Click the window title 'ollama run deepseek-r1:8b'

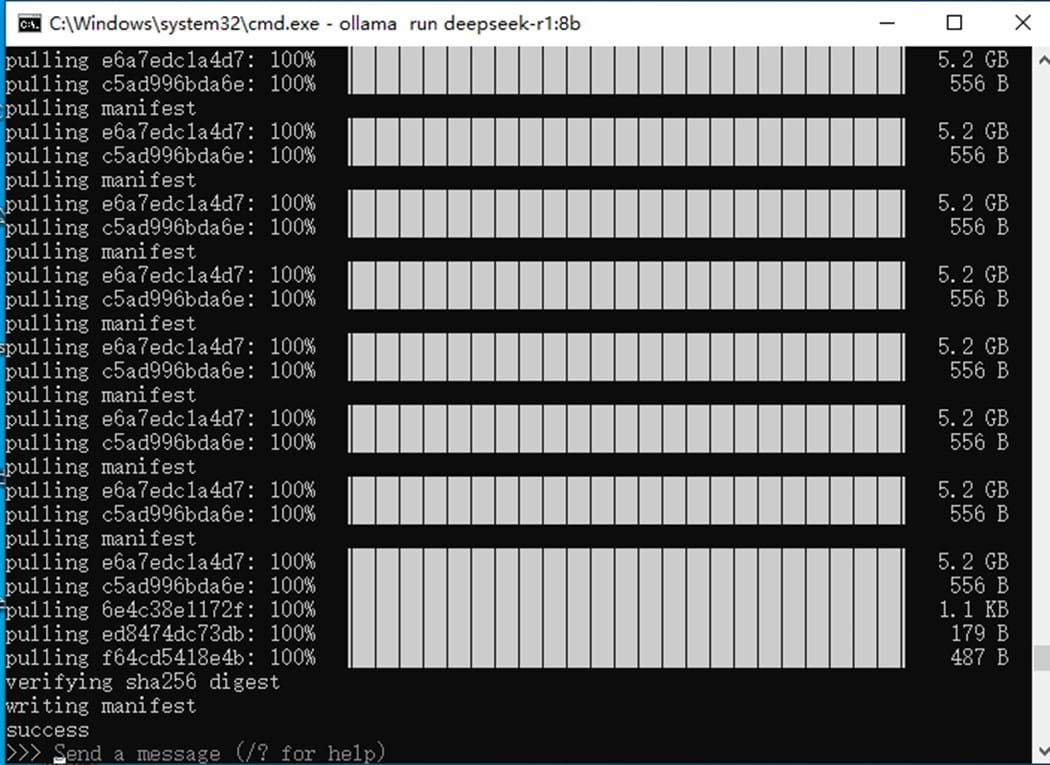click(459, 23)
